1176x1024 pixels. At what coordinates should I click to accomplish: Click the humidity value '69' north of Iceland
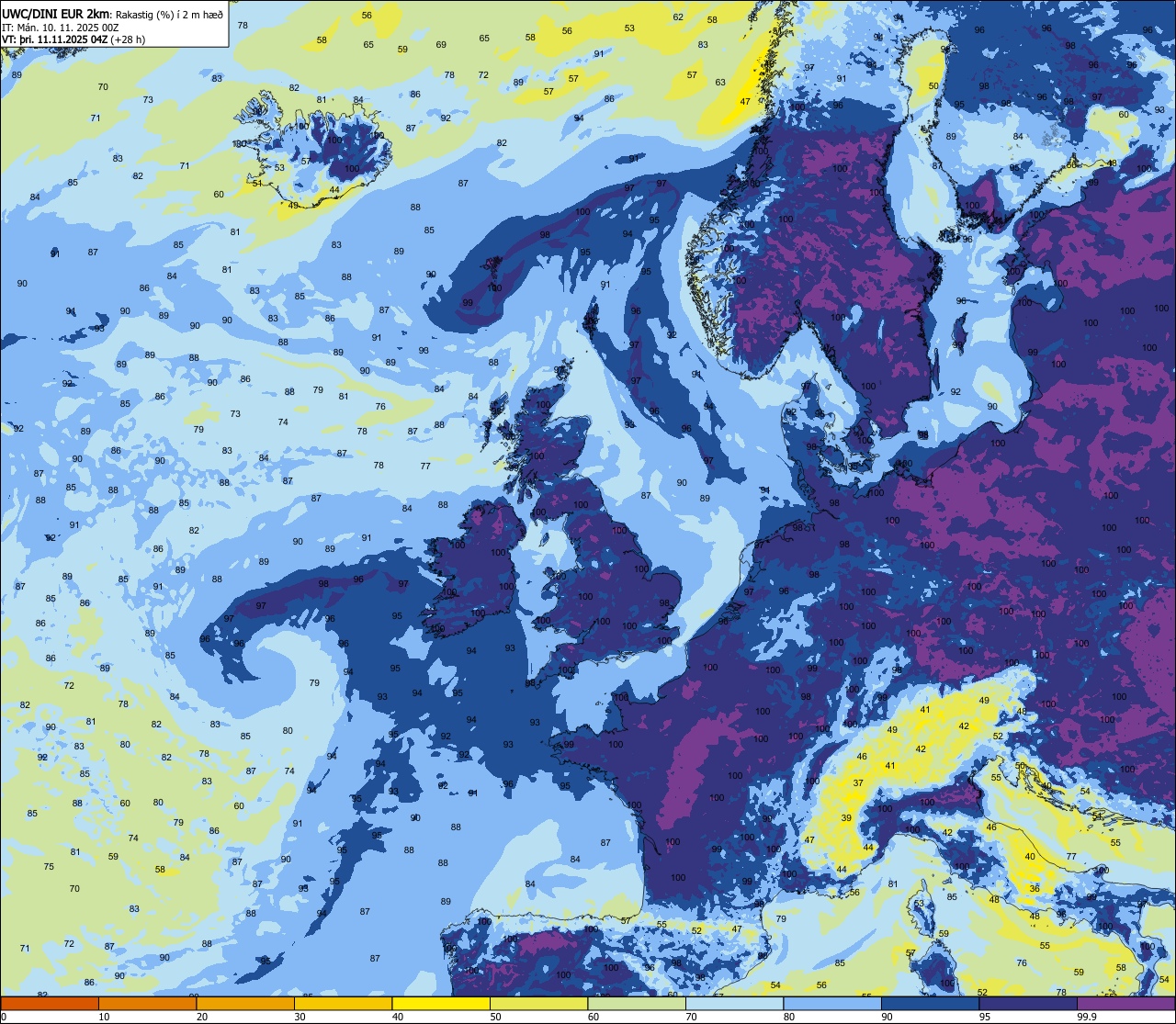(441, 44)
